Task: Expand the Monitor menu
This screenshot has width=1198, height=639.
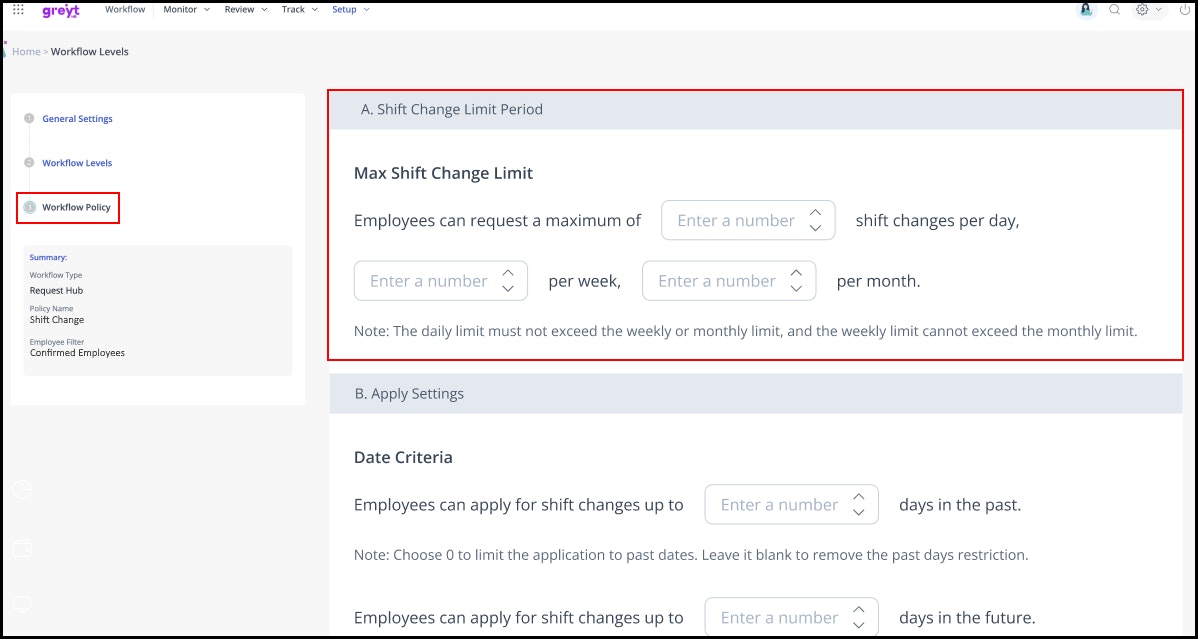Action: coord(186,10)
